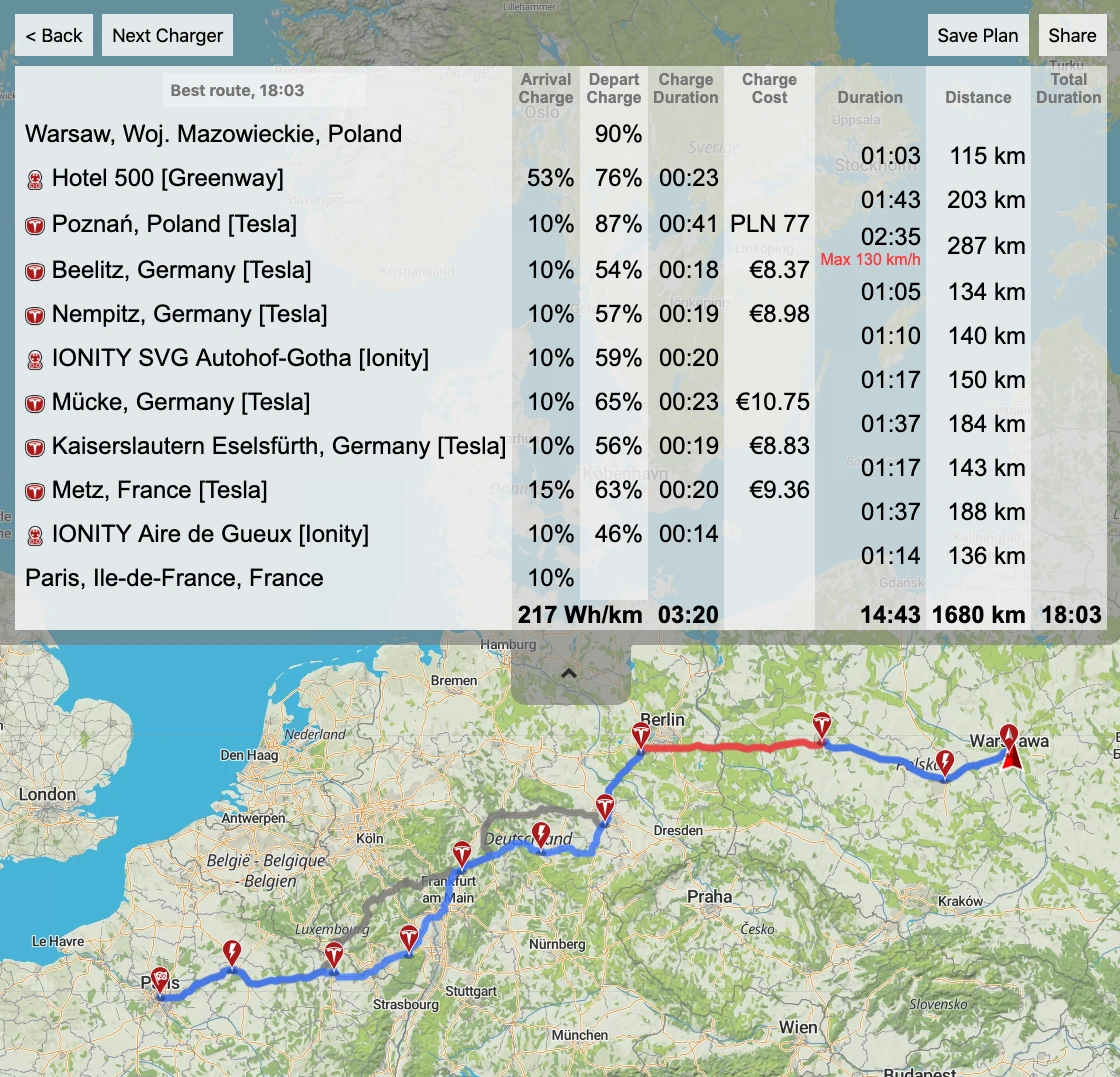Select the Poznań, Poland [Tesla] stop
This screenshot has width=1120, height=1077.
174,224
